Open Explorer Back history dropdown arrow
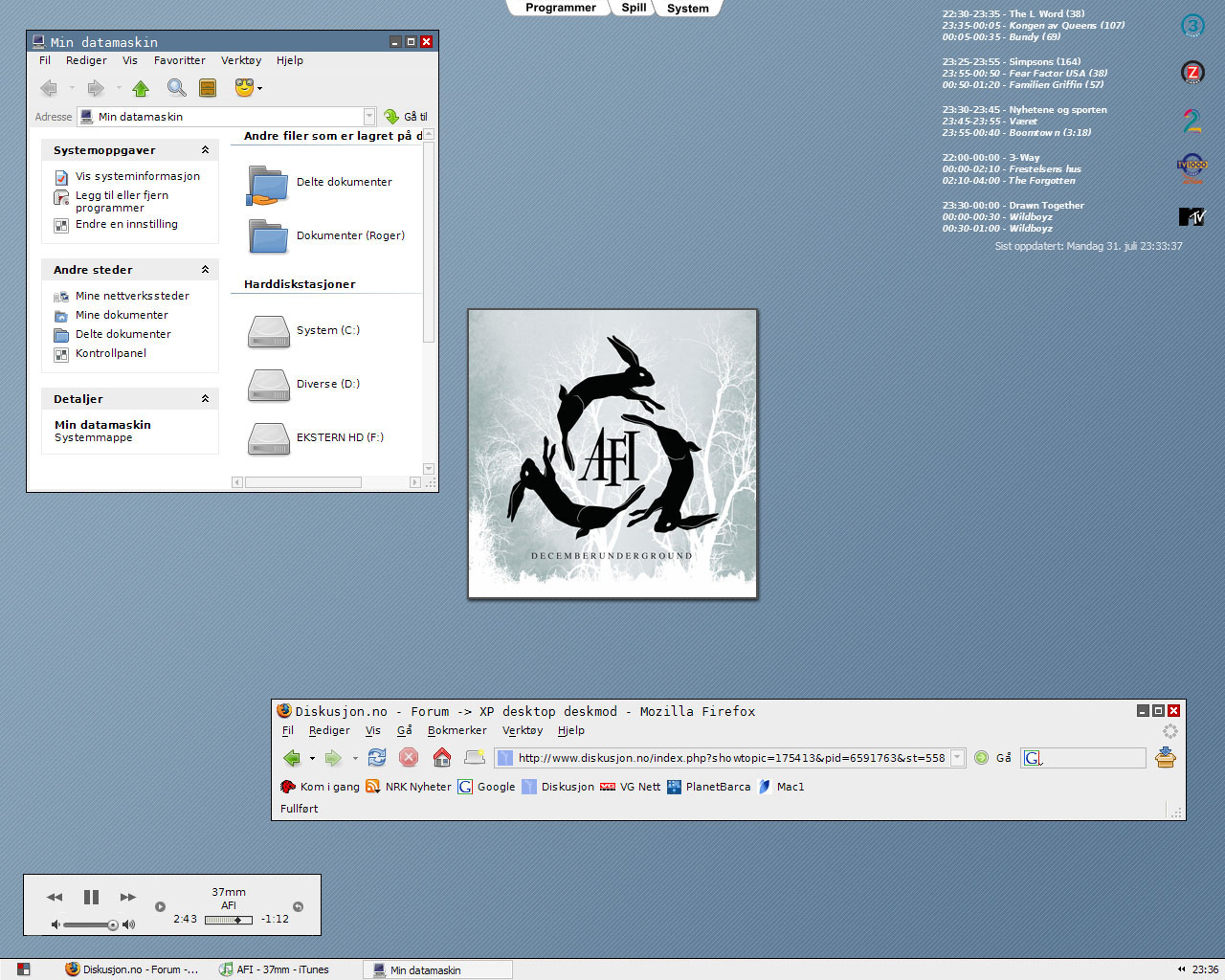The image size is (1225, 980). pyautogui.click(x=72, y=88)
